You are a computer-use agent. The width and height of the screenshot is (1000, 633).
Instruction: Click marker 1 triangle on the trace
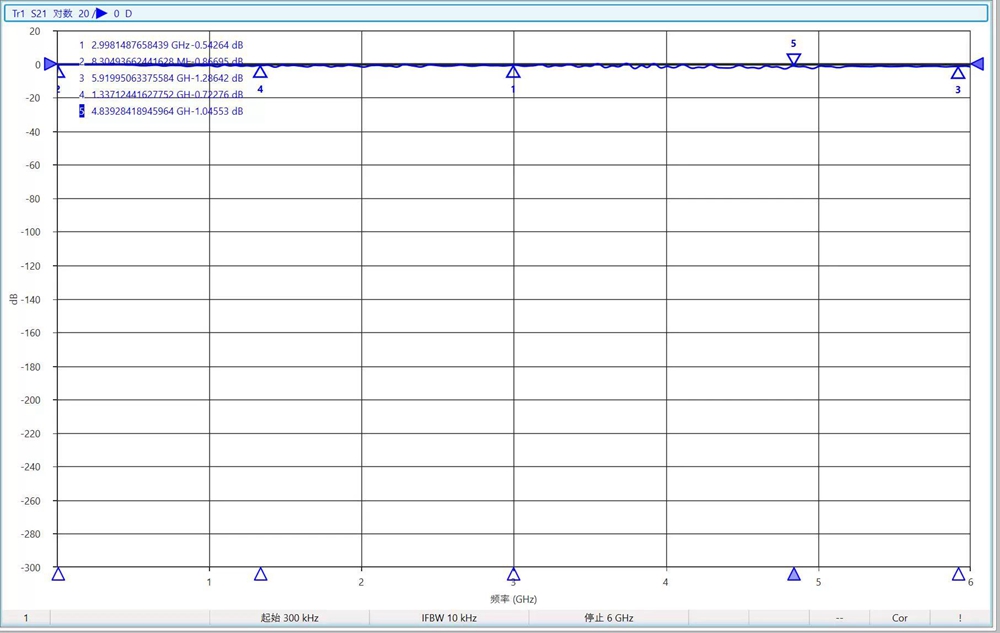pos(513,72)
